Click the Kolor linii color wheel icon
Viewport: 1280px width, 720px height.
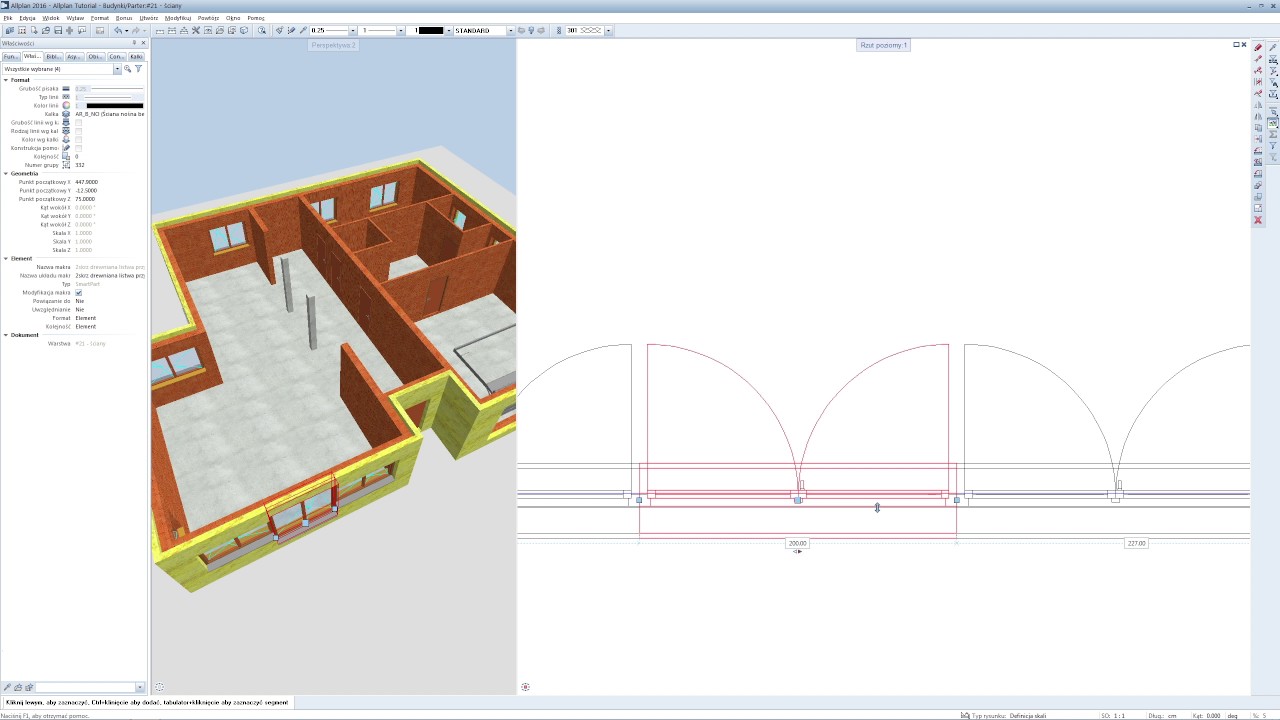click(x=66, y=105)
